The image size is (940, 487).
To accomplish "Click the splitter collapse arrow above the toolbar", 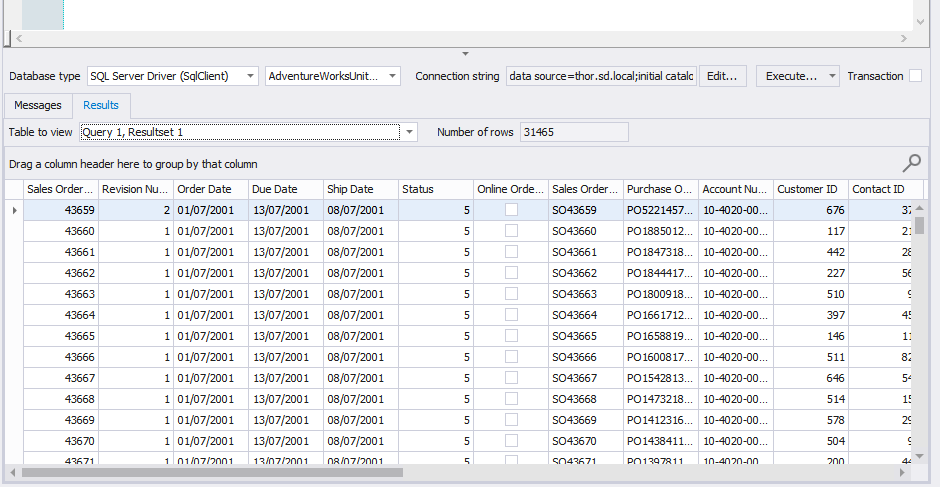I will coord(464,53).
